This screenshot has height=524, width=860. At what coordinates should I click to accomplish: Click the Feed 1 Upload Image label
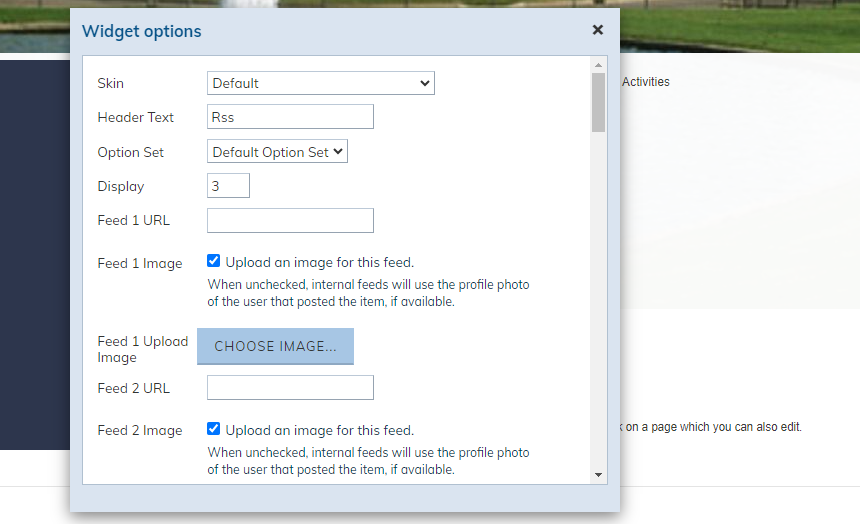click(143, 349)
